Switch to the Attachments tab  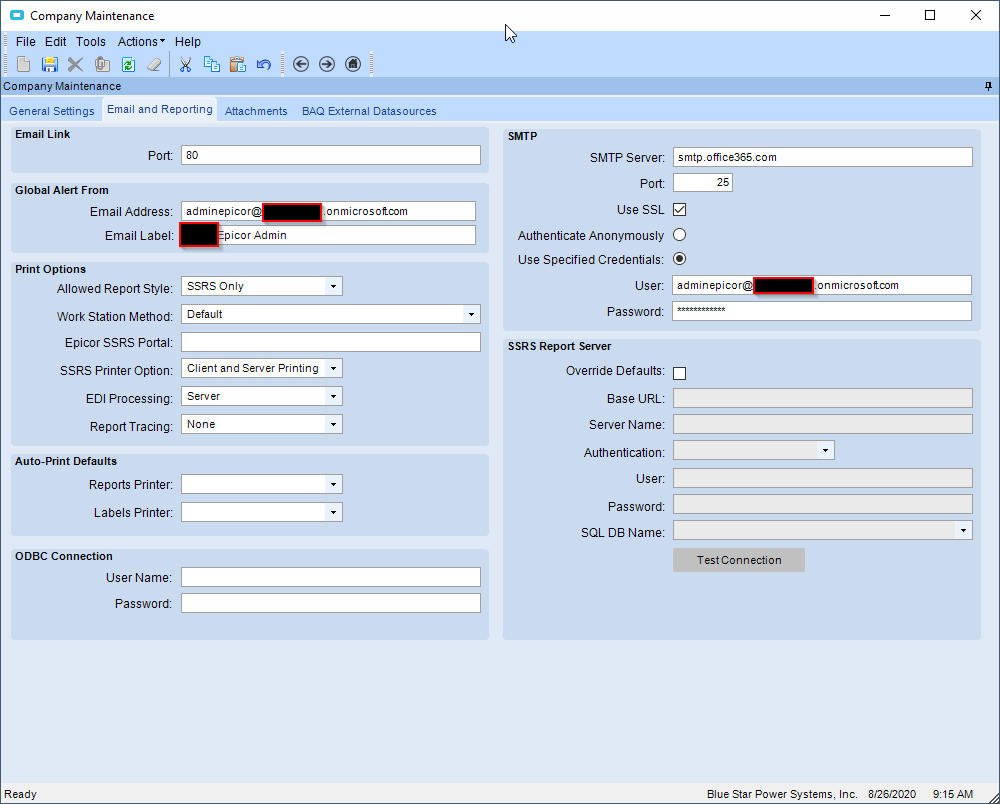tap(256, 111)
